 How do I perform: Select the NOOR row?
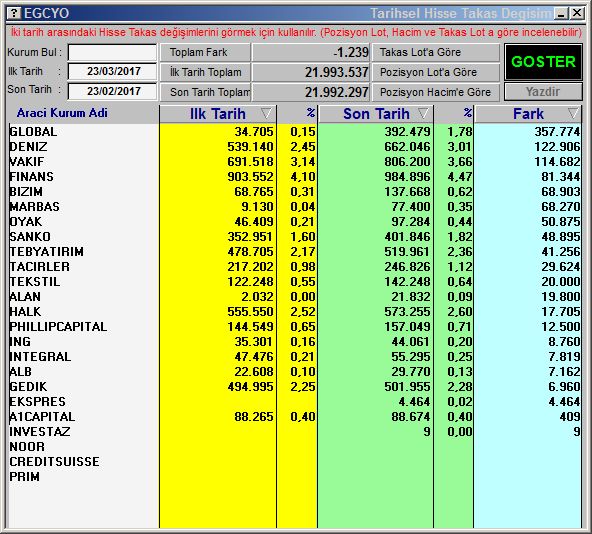294,446
